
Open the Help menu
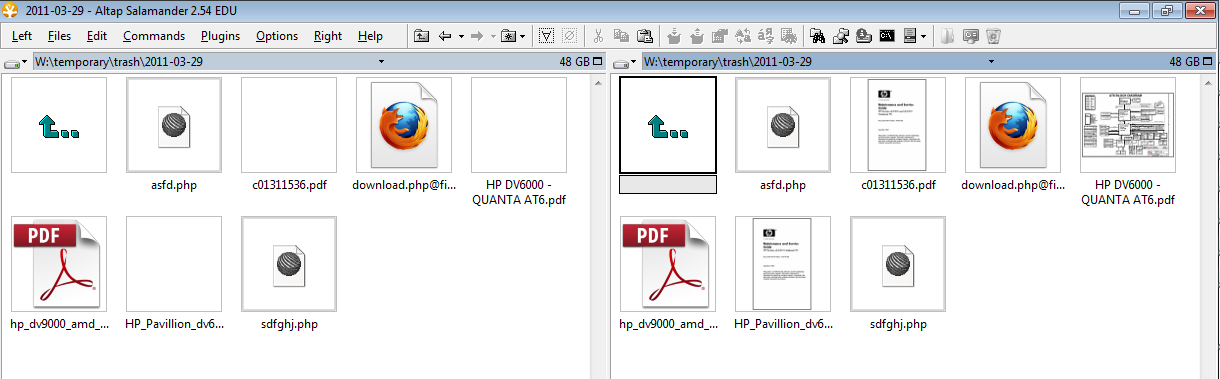(370, 36)
